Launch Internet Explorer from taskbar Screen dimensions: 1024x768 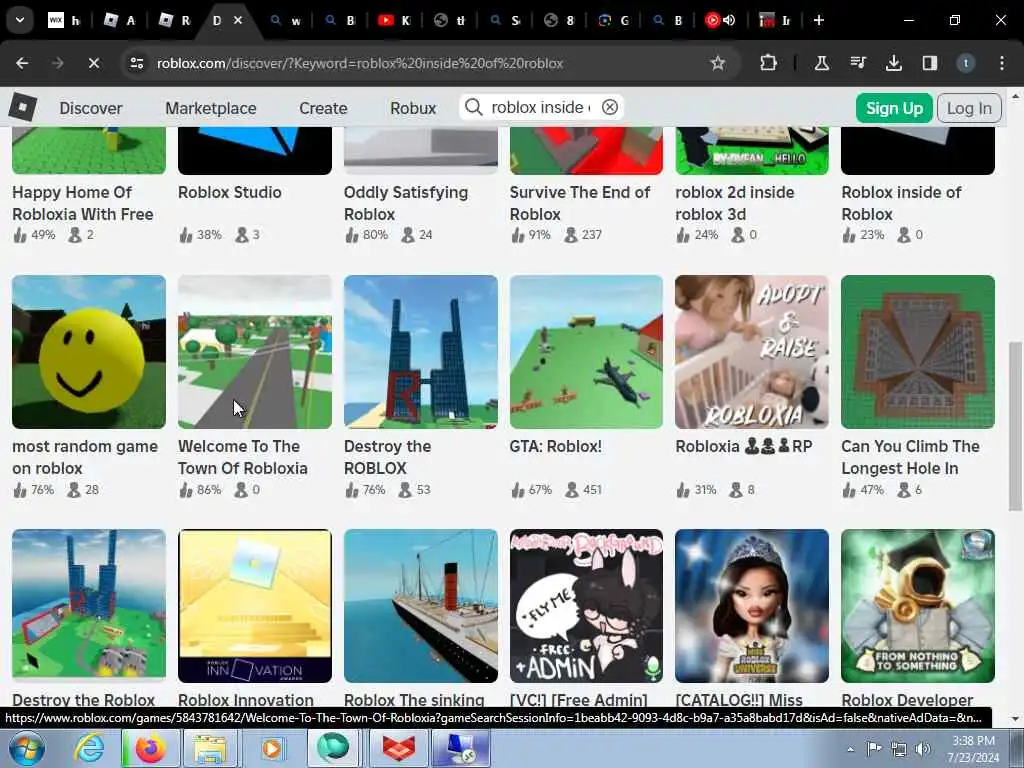click(x=88, y=748)
